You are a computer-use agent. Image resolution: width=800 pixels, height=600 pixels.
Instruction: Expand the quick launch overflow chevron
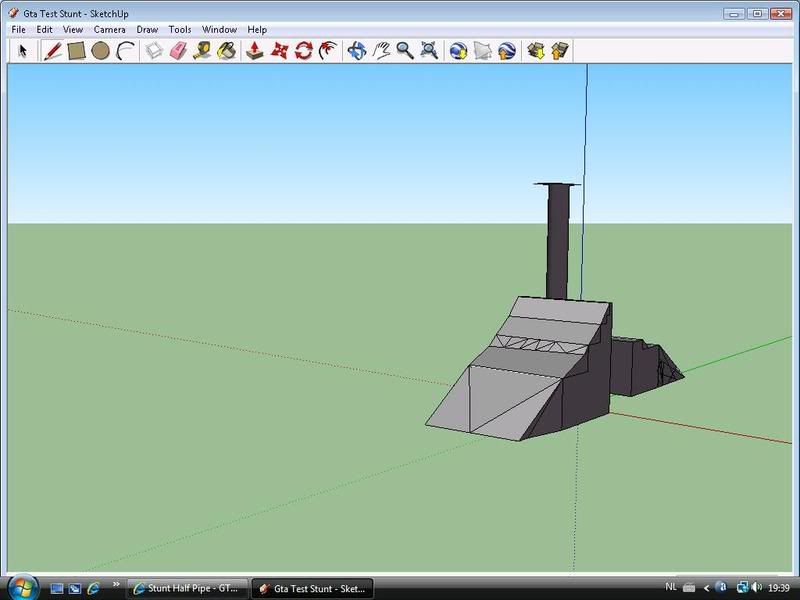pyautogui.click(x=116, y=584)
